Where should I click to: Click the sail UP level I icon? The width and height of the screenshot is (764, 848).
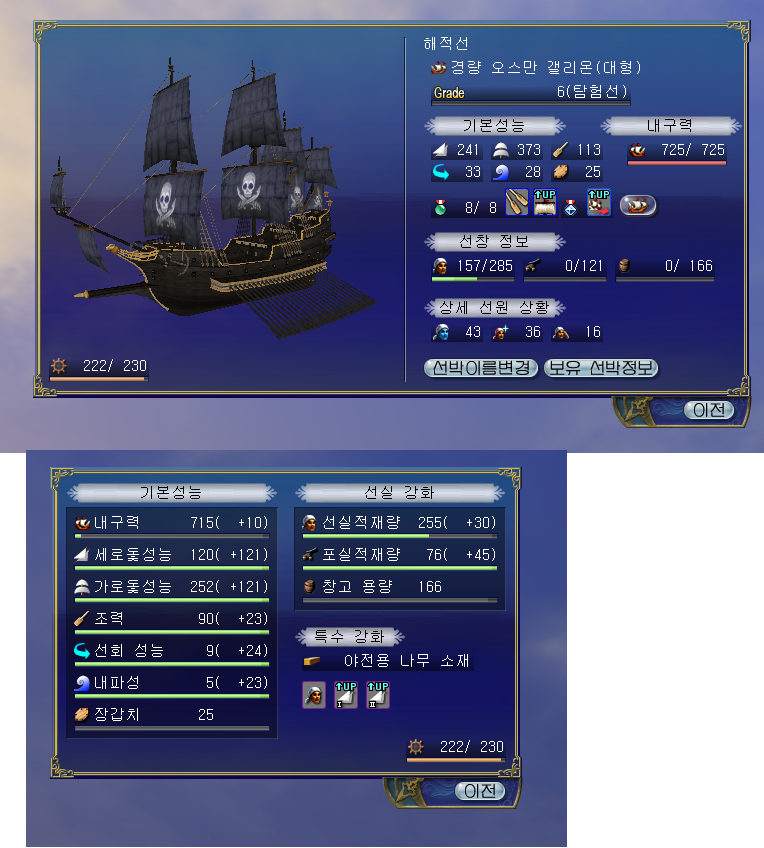coord(346,695)
